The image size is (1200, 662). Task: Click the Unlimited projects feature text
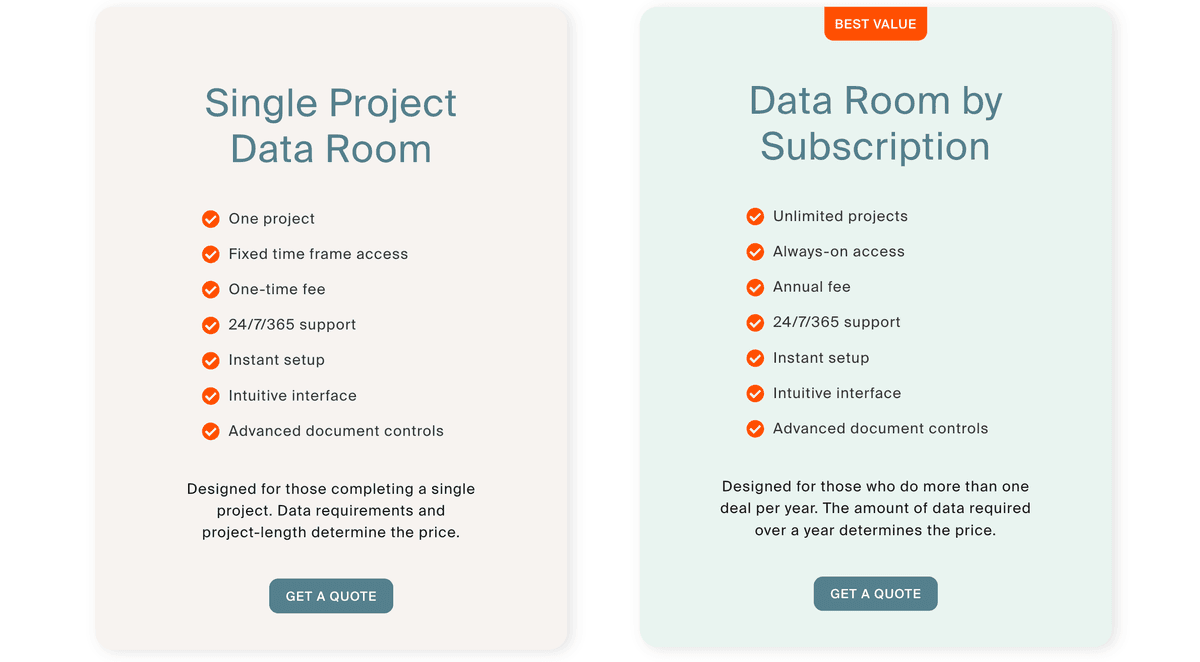tap(840, 216)
